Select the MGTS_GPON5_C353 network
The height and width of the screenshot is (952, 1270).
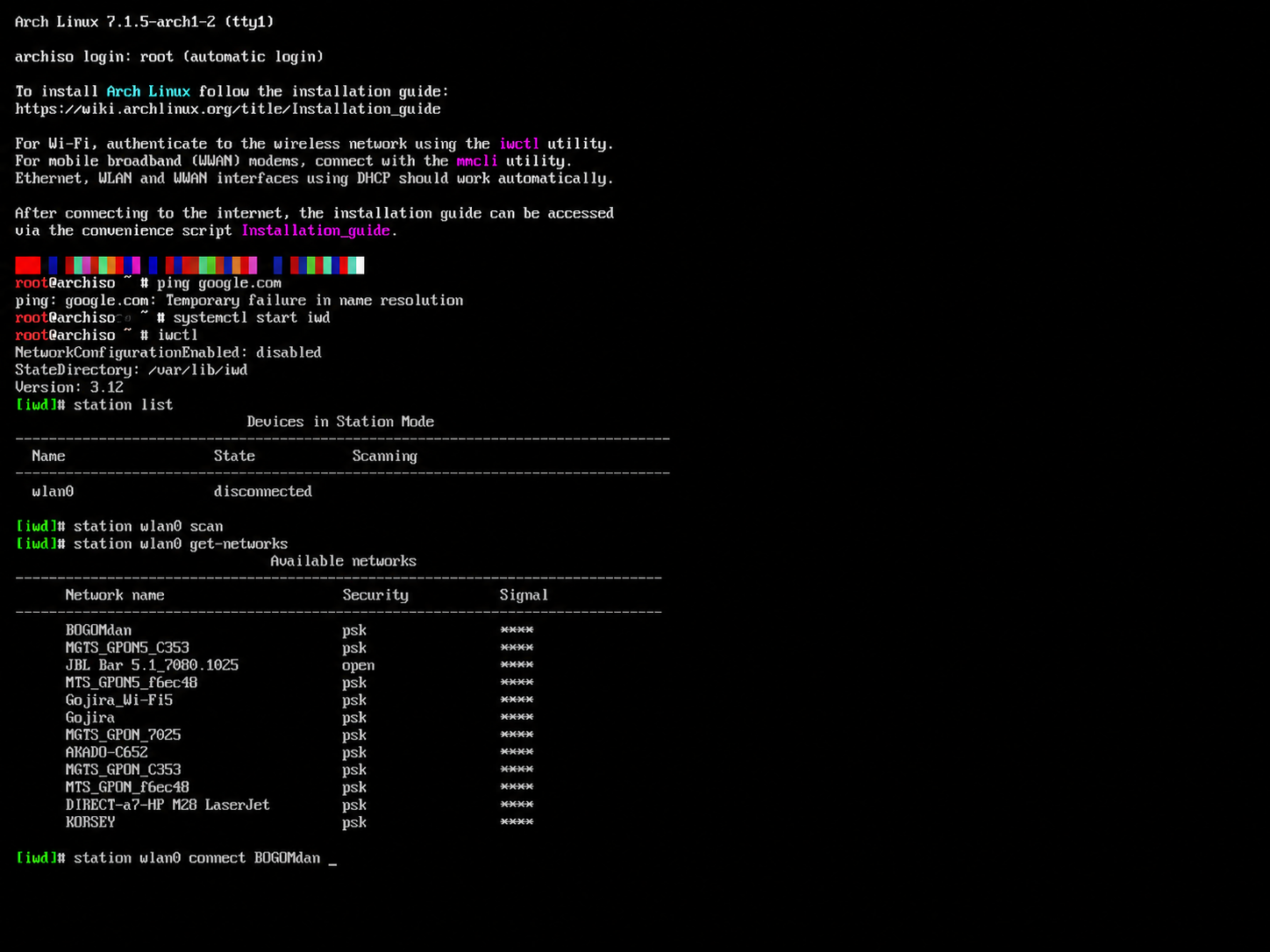(x=127, y=648)
